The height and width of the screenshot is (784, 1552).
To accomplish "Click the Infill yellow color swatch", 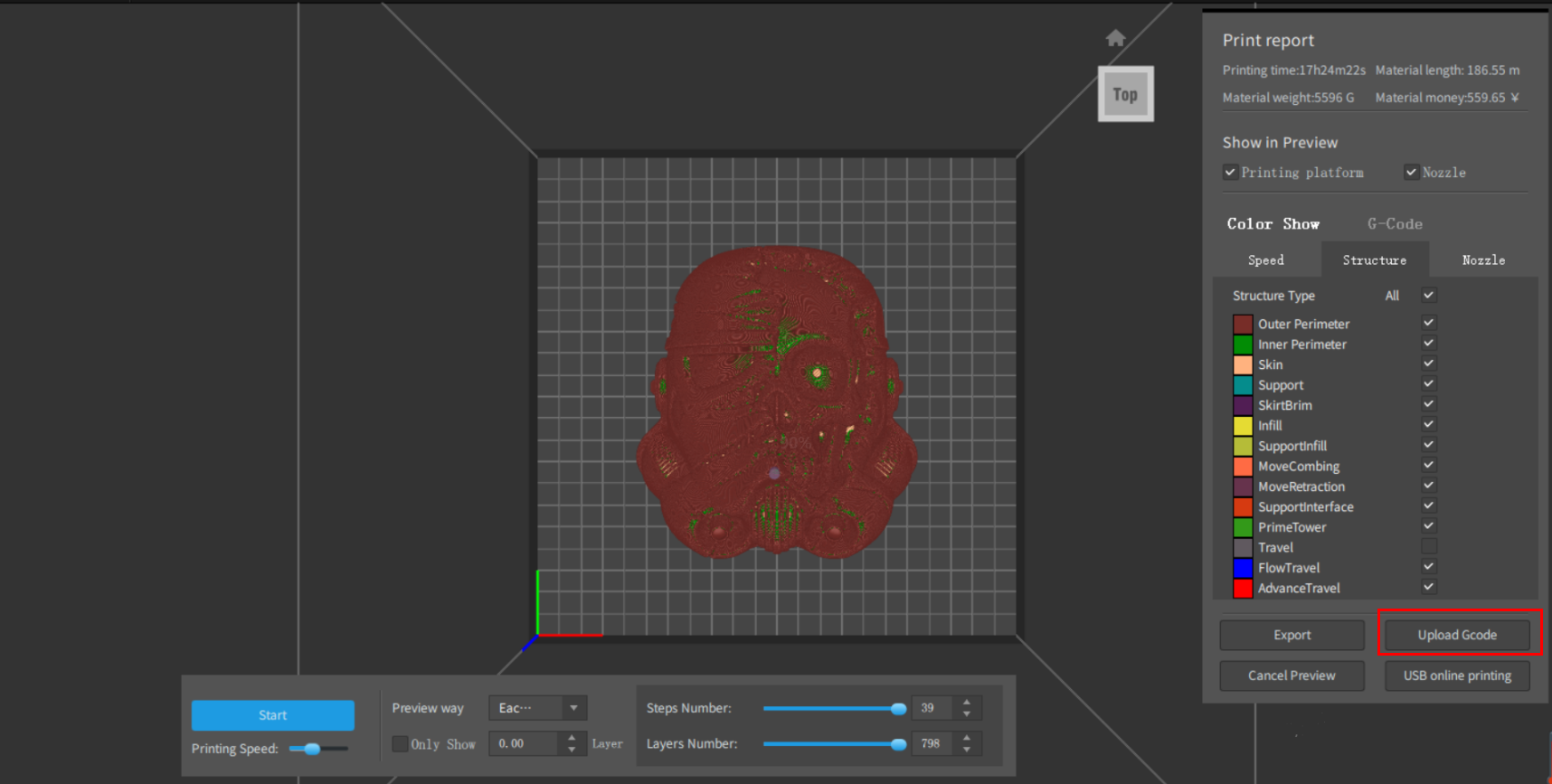I will point(1243,426).
